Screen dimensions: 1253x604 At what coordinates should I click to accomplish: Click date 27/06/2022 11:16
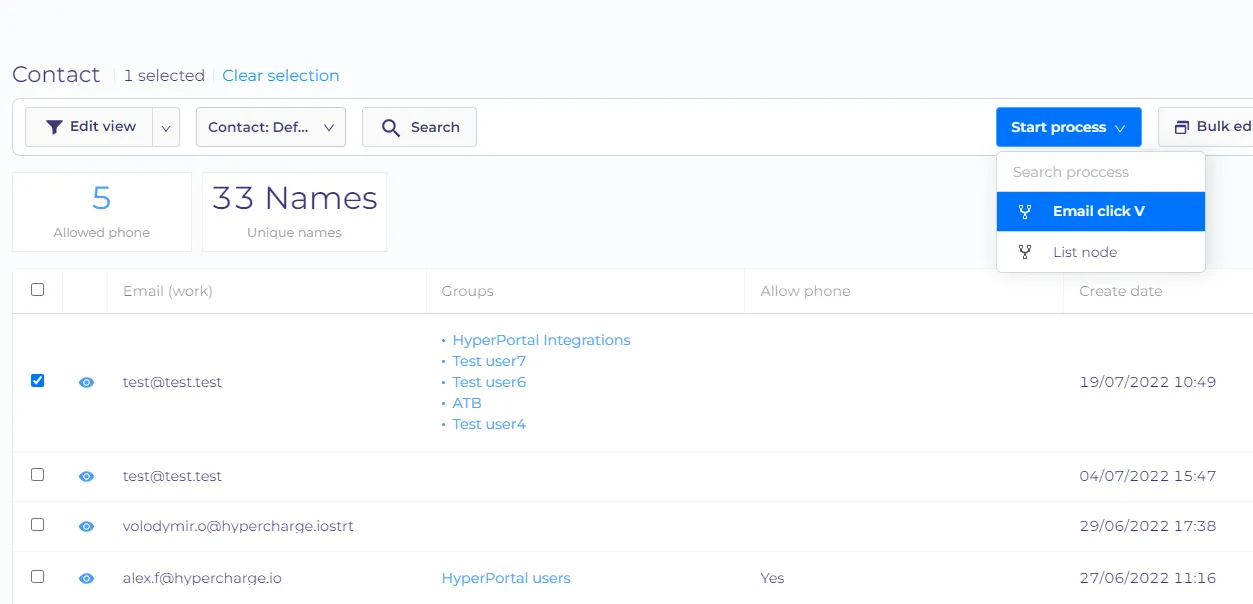tap(1148, 578)
